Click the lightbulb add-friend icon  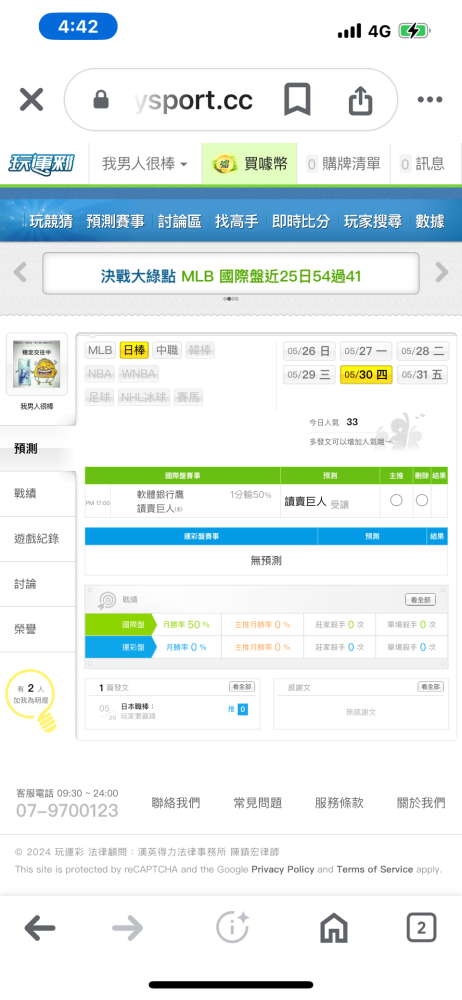[x=31, y=700]
